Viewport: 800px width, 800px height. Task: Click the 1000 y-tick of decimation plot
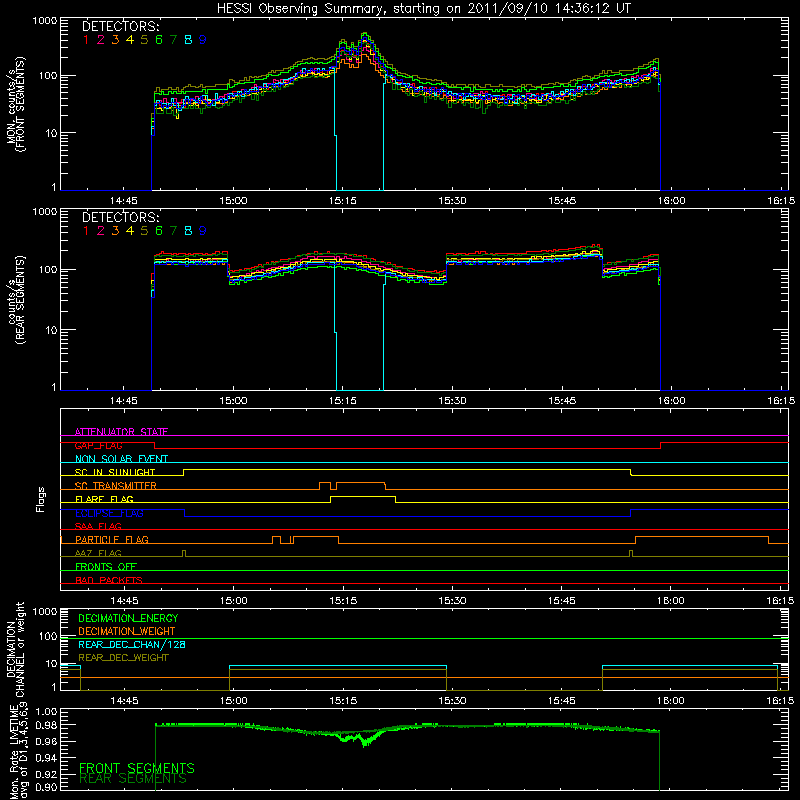(45, 611)
